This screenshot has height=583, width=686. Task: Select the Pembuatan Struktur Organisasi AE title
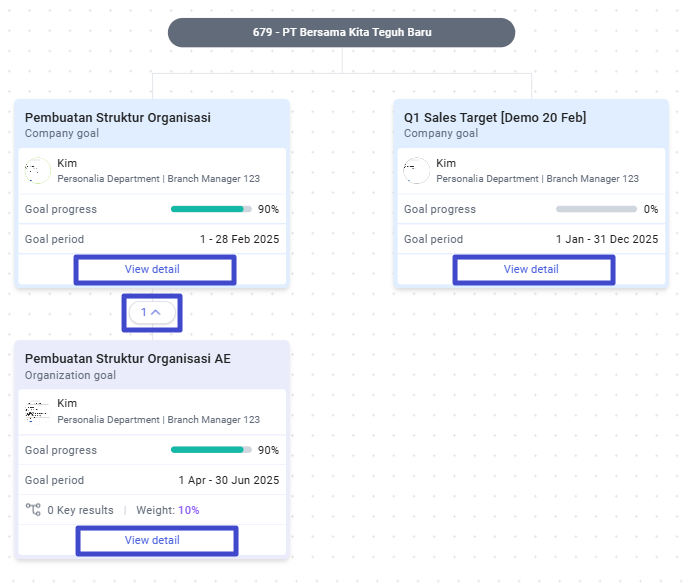coord(128,359)
